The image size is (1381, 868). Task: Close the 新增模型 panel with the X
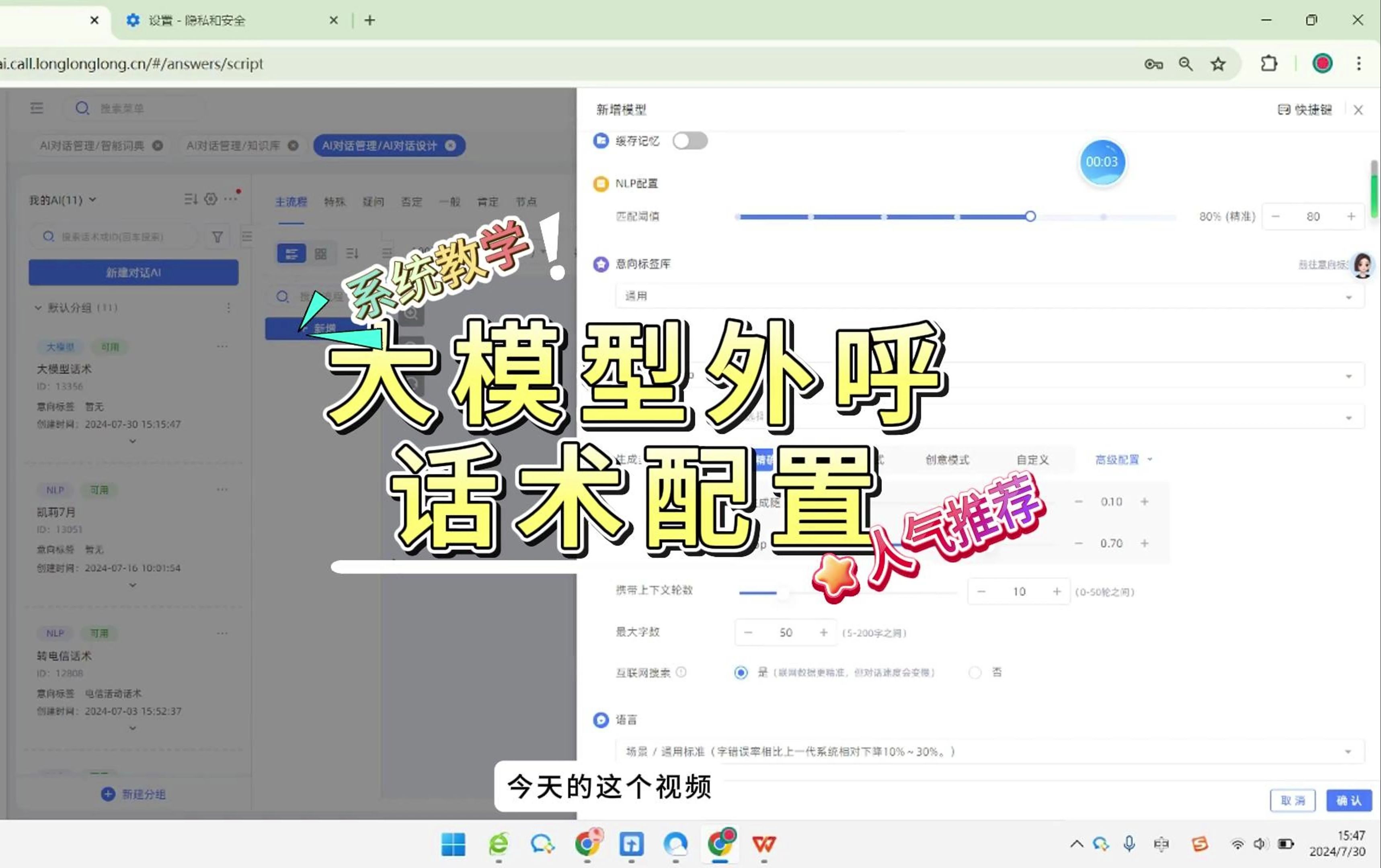click(1358, 109)
